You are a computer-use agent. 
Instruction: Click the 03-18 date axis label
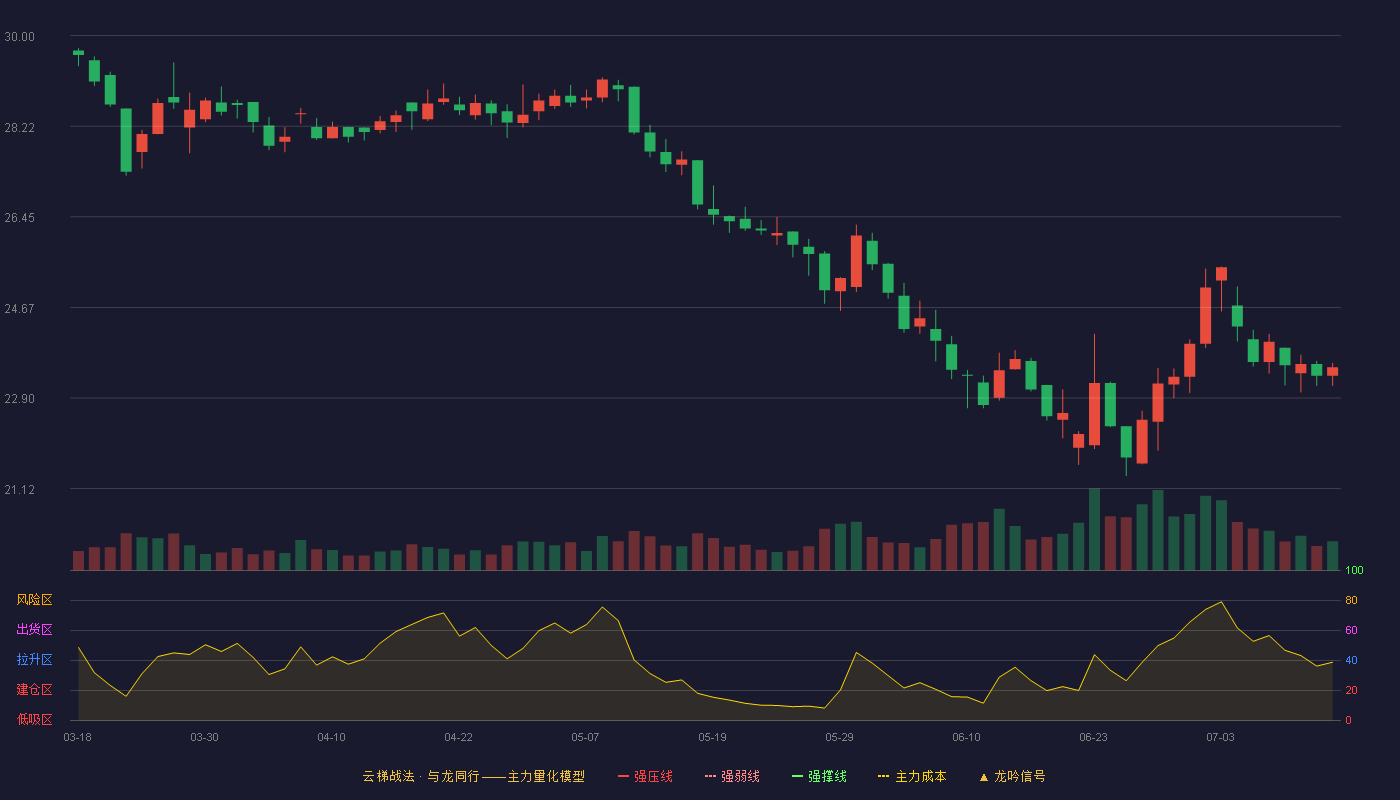[x=77, y=737]
